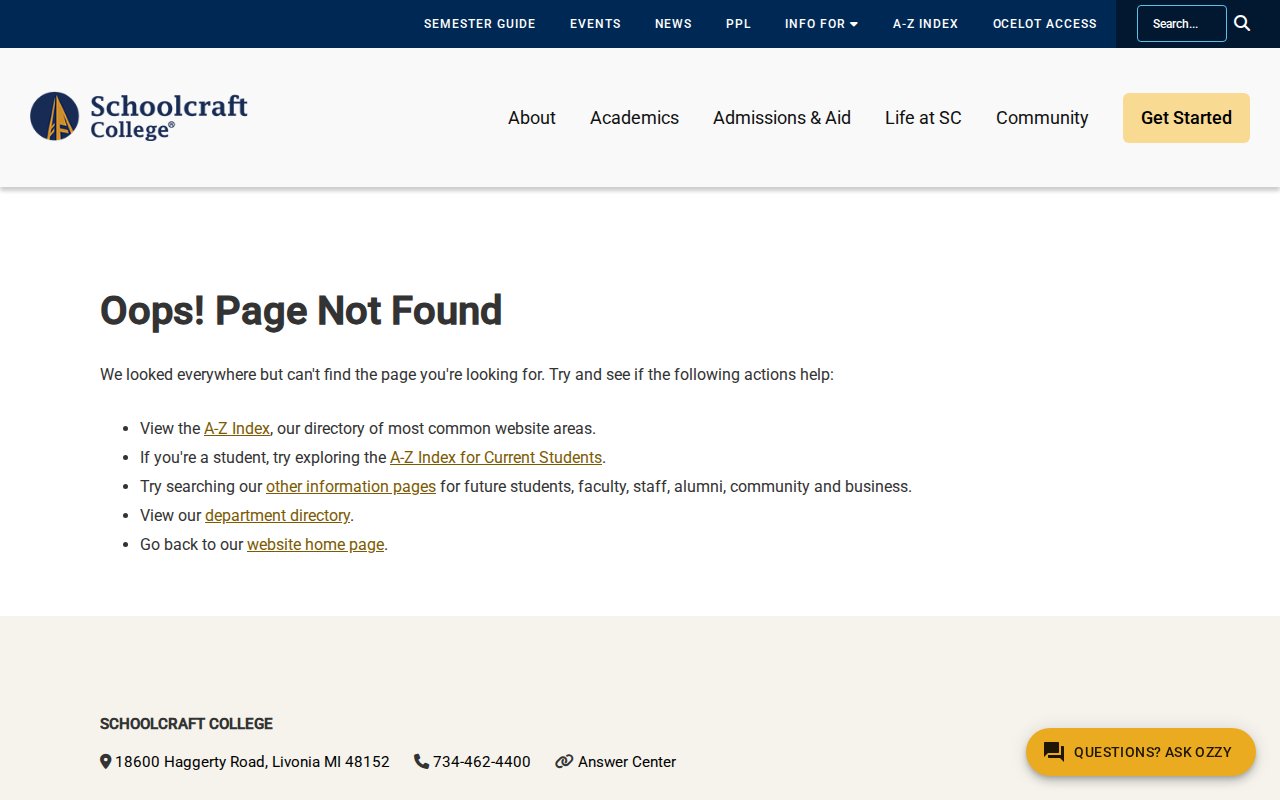Screen dimensions: 1280x800
Task: Open the Admissions & Aid menu
Action: pos(781,118)
